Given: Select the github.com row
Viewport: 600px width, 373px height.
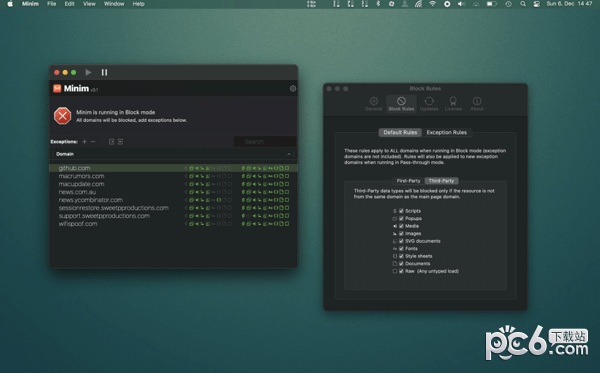Looking at the screenshot, I should pos(173,168).
